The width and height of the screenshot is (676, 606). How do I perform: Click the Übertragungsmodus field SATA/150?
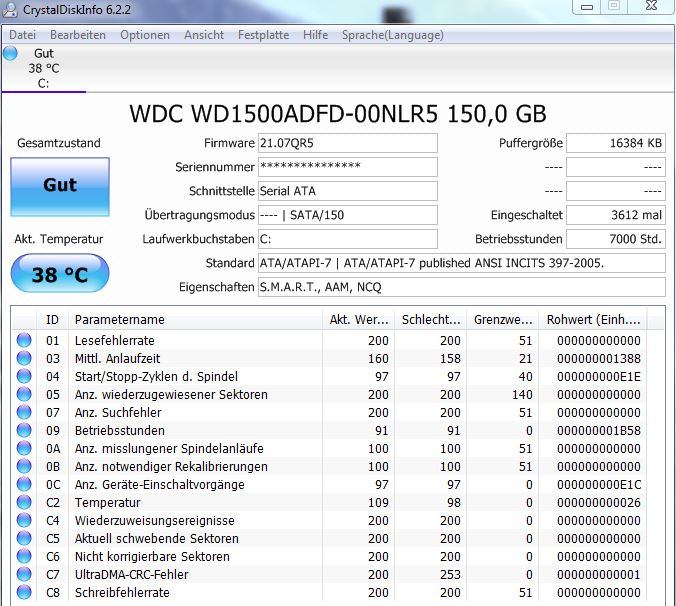(x=348, y=215)
